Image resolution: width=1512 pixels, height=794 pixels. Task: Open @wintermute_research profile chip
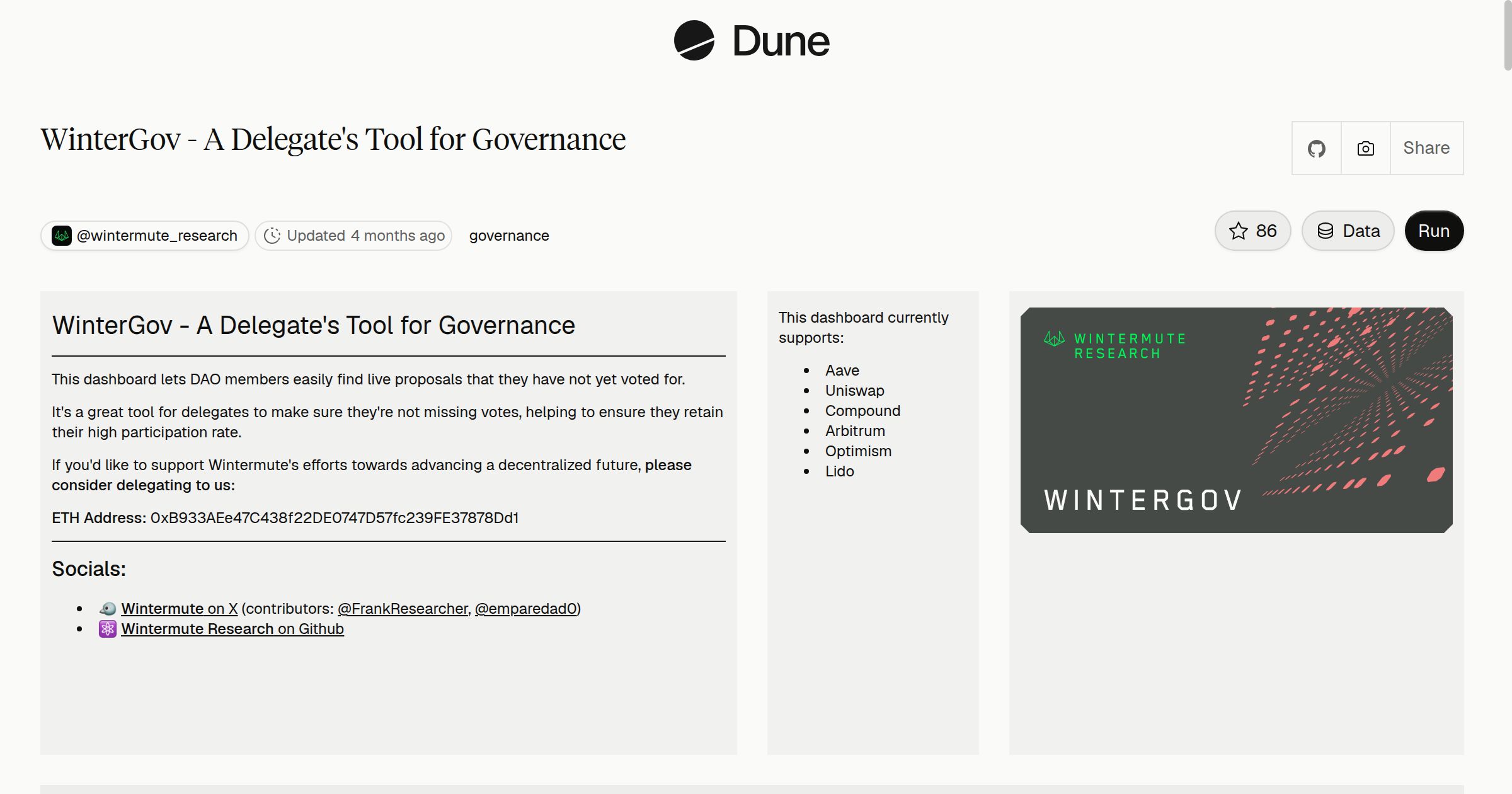145,236
